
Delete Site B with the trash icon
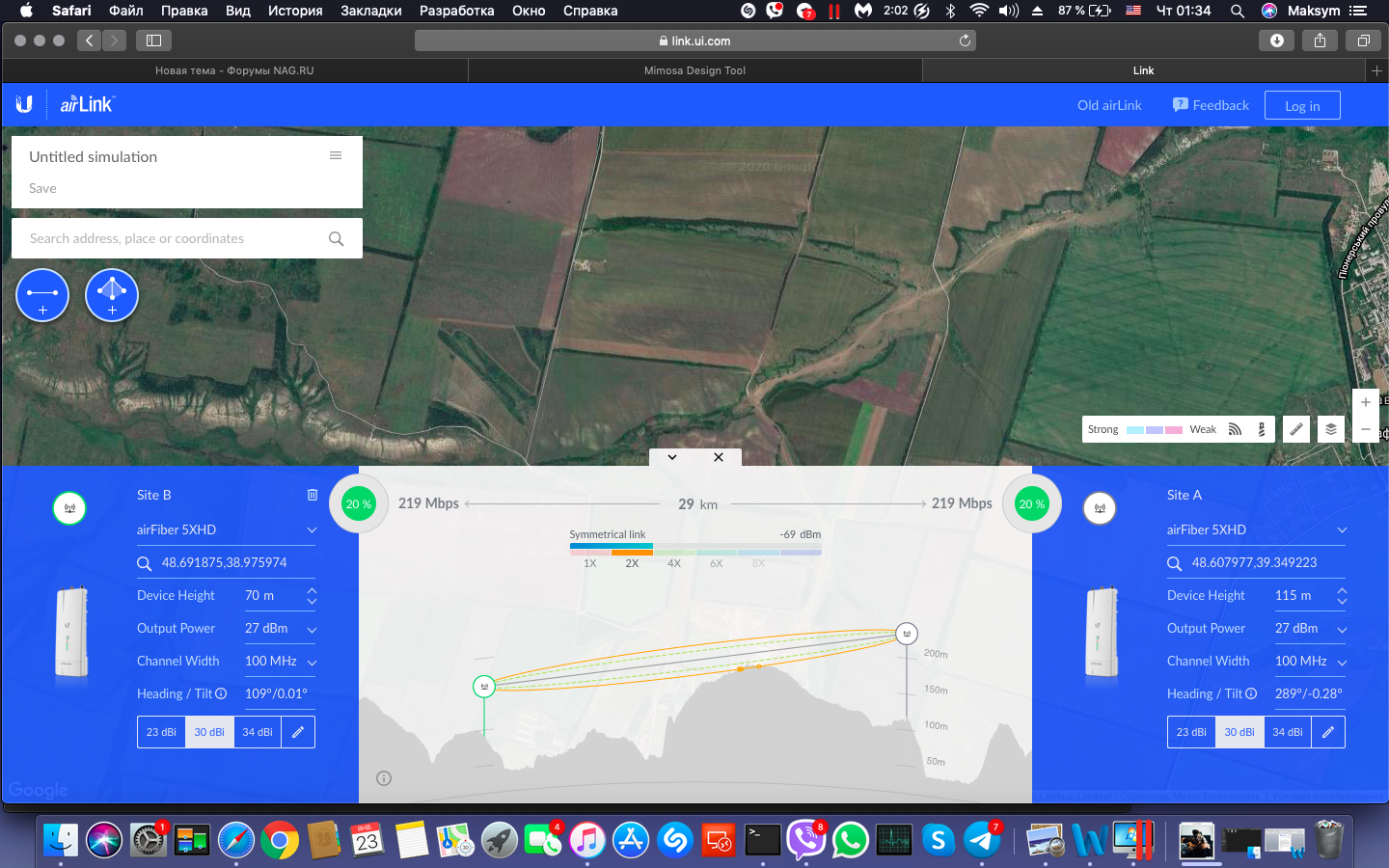313,495
